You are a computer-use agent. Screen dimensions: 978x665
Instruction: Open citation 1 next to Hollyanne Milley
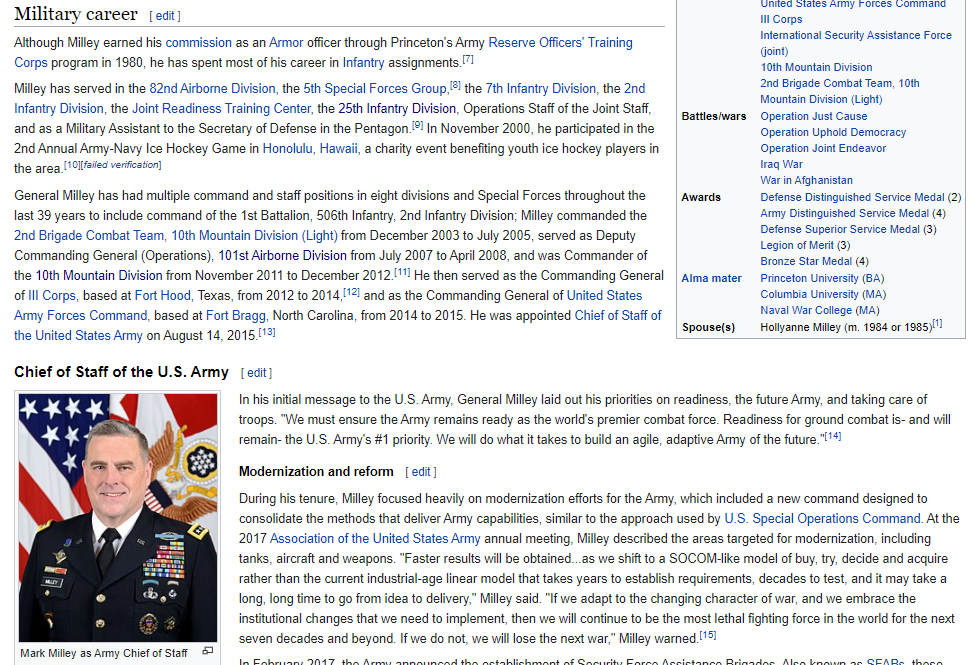pos(937,324)
